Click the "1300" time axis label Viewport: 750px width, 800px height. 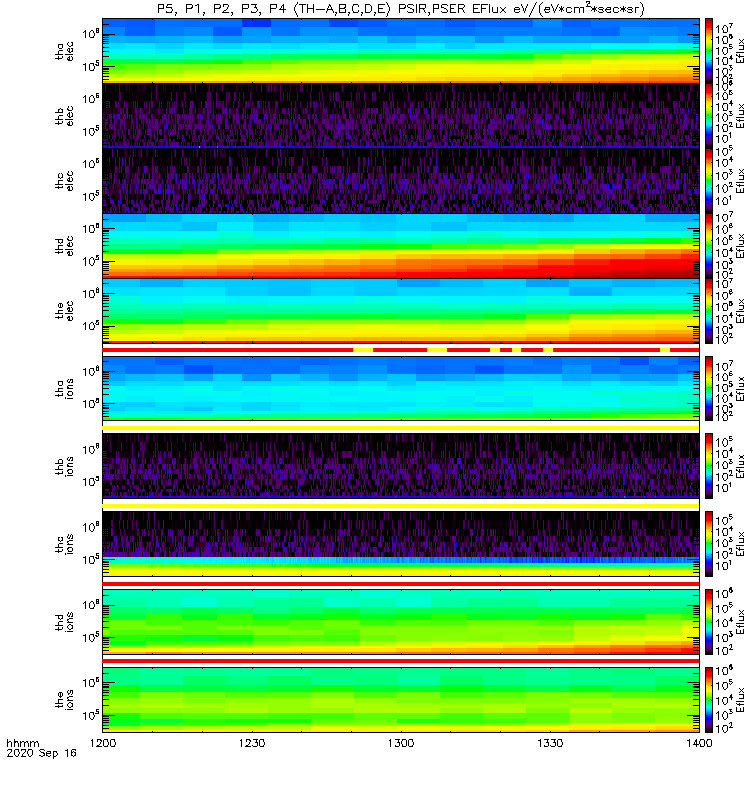(401, 743)
